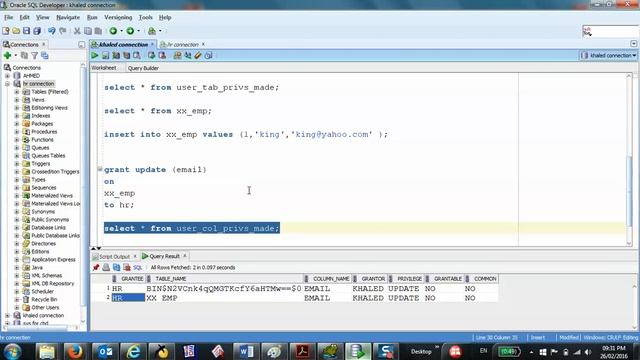Click the Undo icon in main toolbar

[x=51, y=31]
